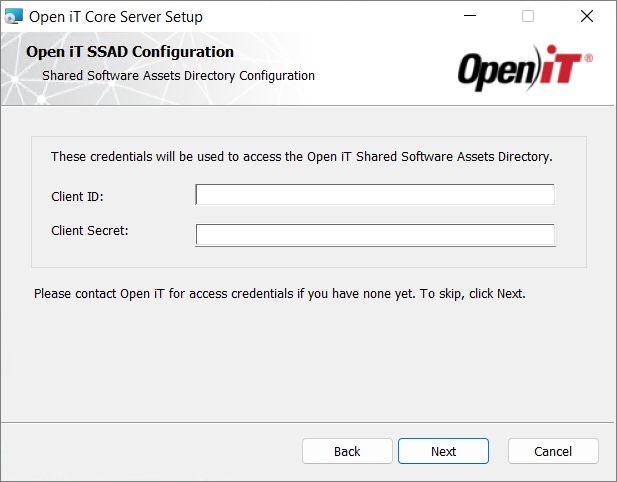This screenshot has width=617, height=482.
Task: Click the 'Open iT SSAD Configuration' heading
Action: point(130,52)
